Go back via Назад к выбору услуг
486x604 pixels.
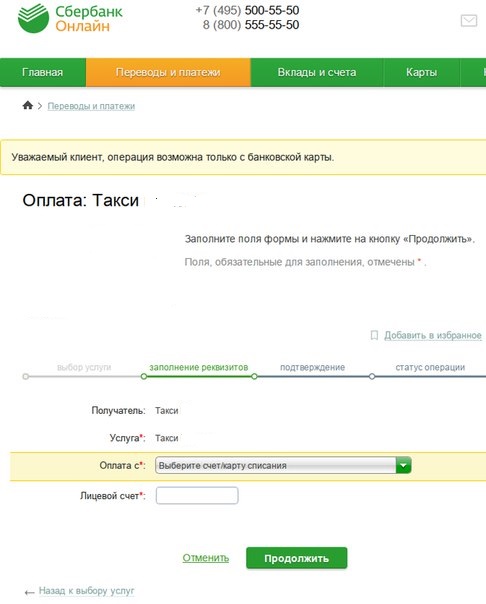pos(87,591)
